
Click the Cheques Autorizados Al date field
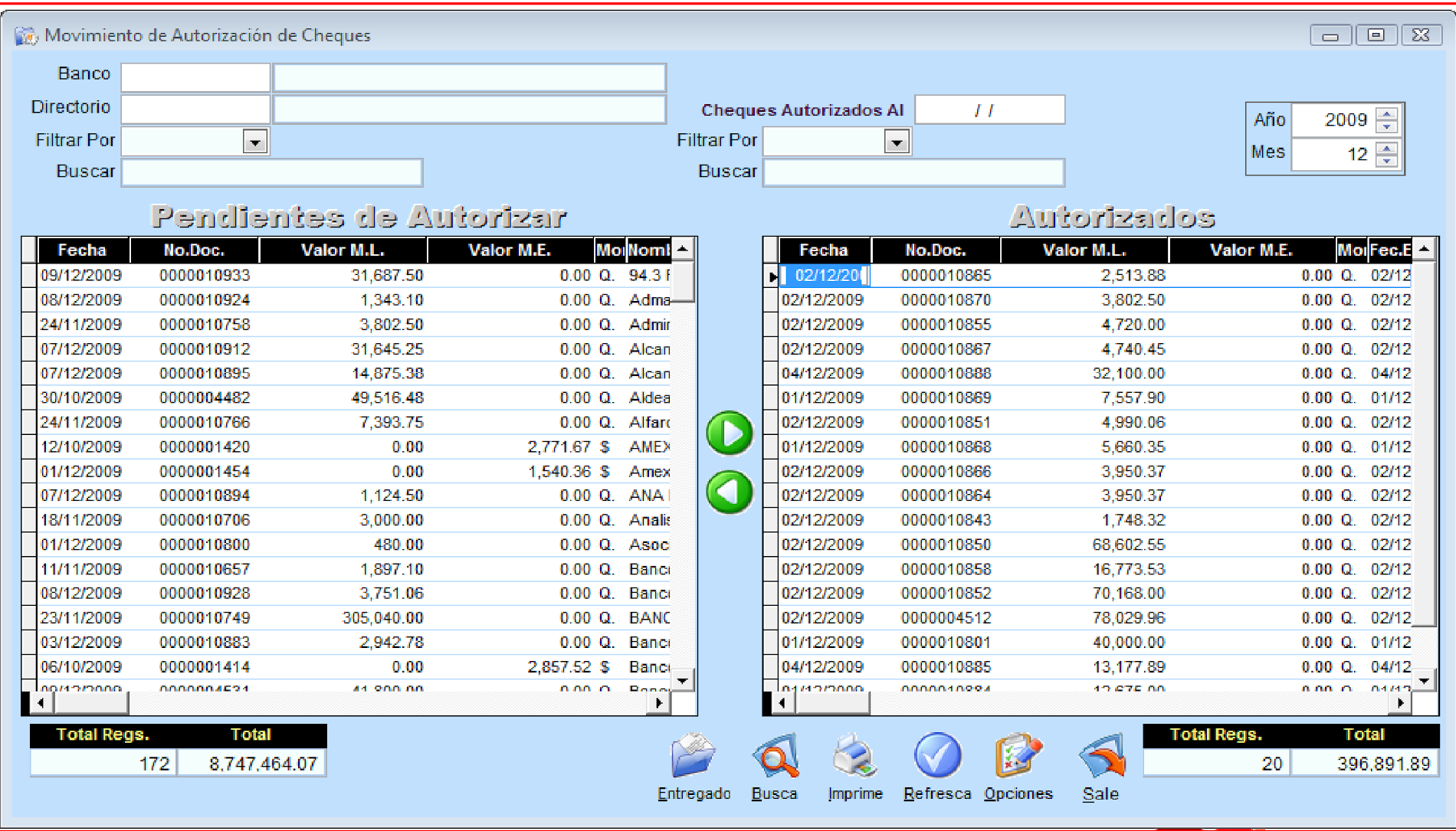tap(989, 110)
